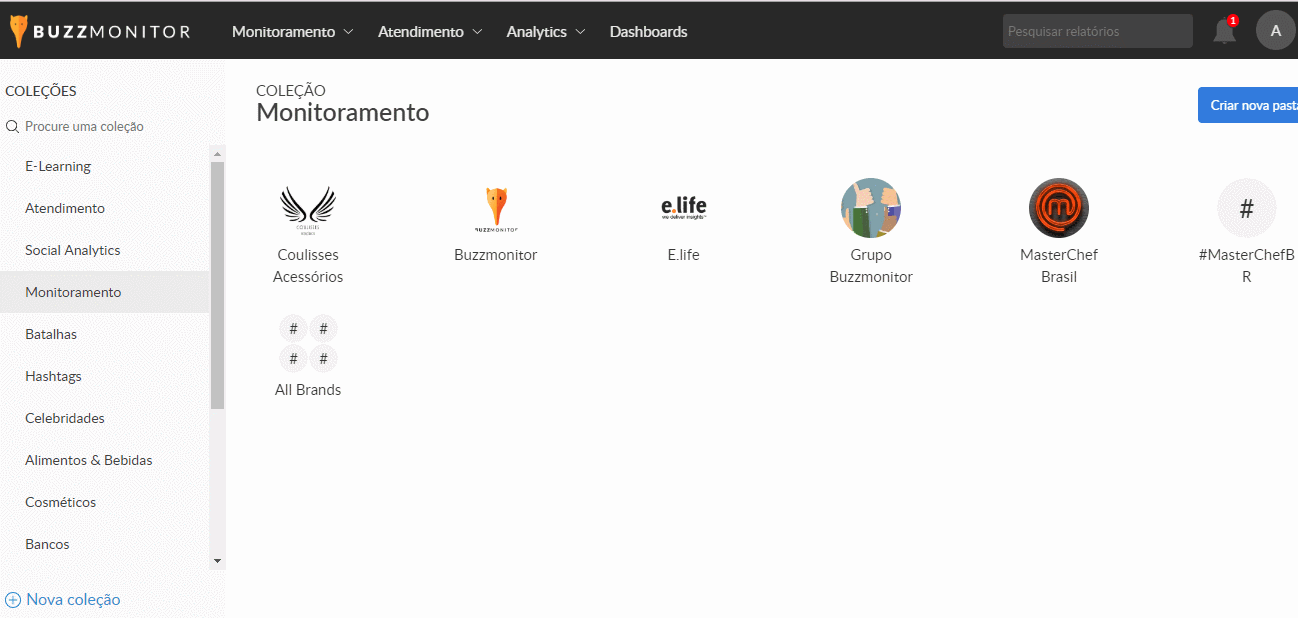Expand the Atendimento dropdown menu
The width and height of the screenshot is (1298, 618).
430,31
